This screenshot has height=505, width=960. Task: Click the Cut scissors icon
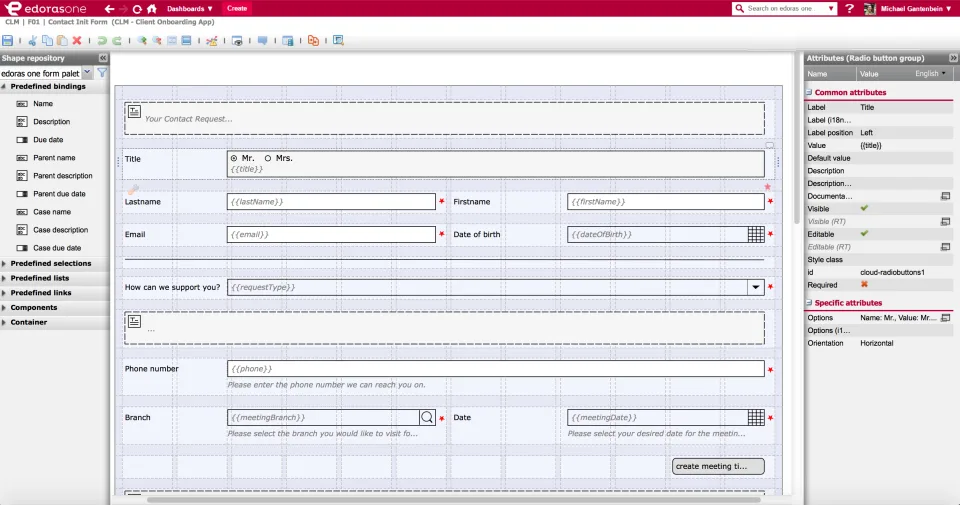click(x=32, y=40)
